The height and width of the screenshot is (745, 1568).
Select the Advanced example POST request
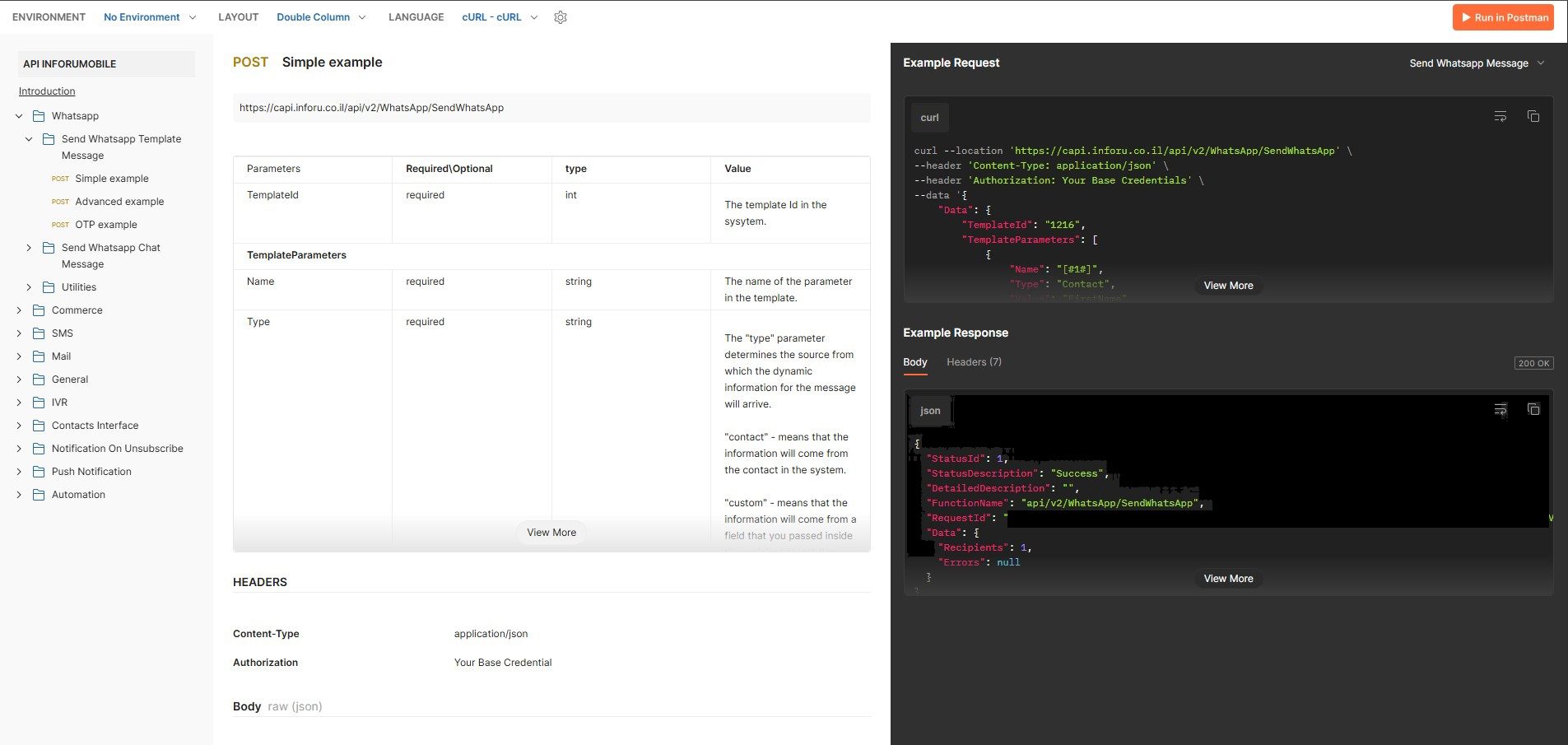pyautogui.click(x=119, y=202)
